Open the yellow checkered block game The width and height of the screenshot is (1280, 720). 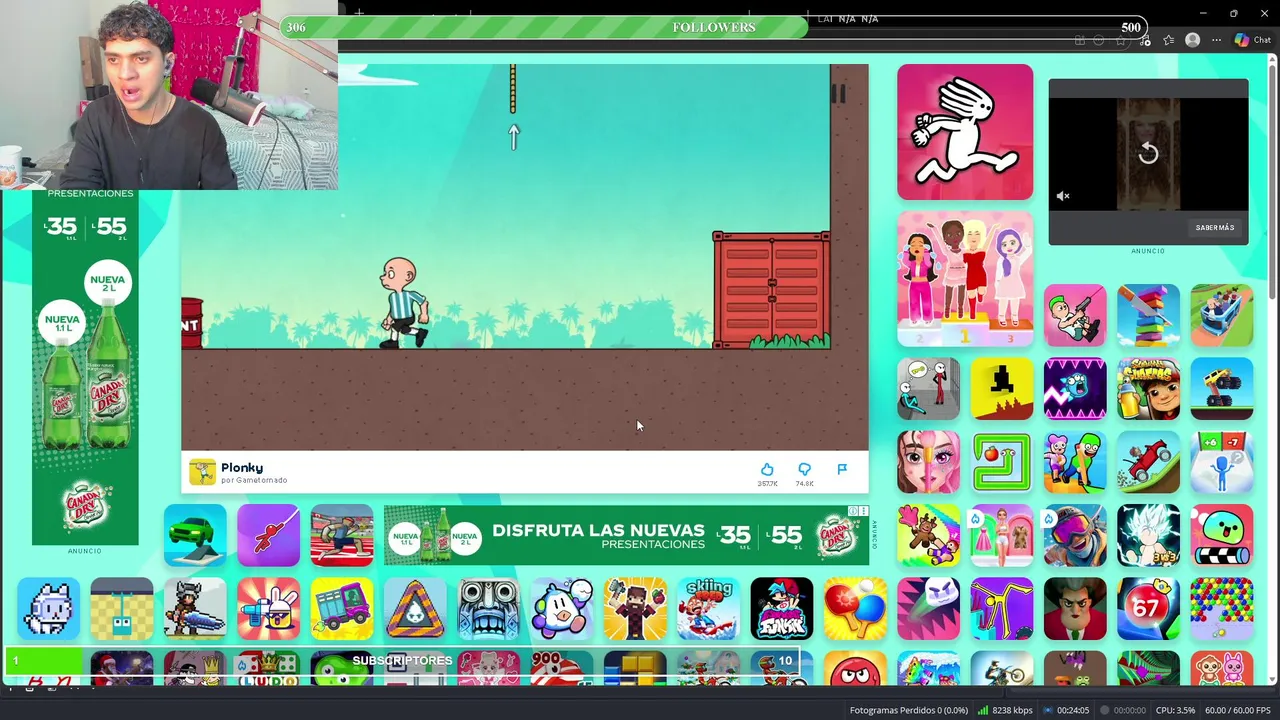(122, 609)
